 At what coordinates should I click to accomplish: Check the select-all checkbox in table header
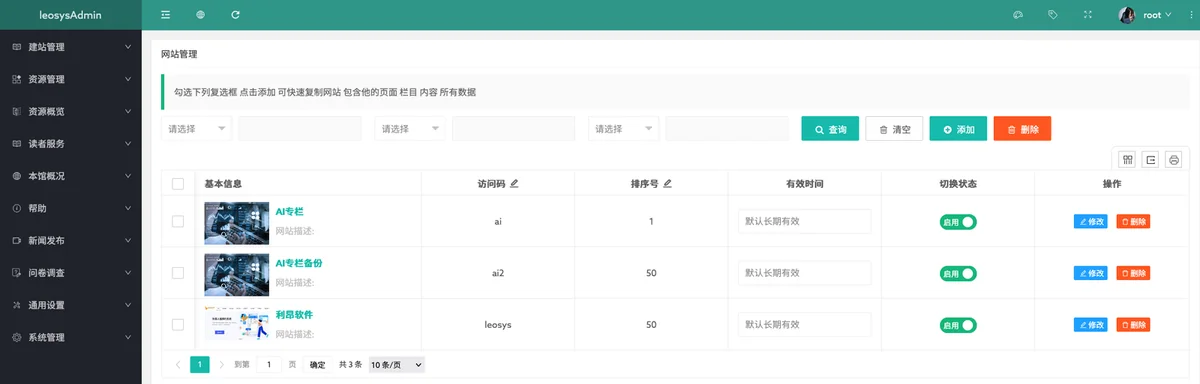(178, 184)
